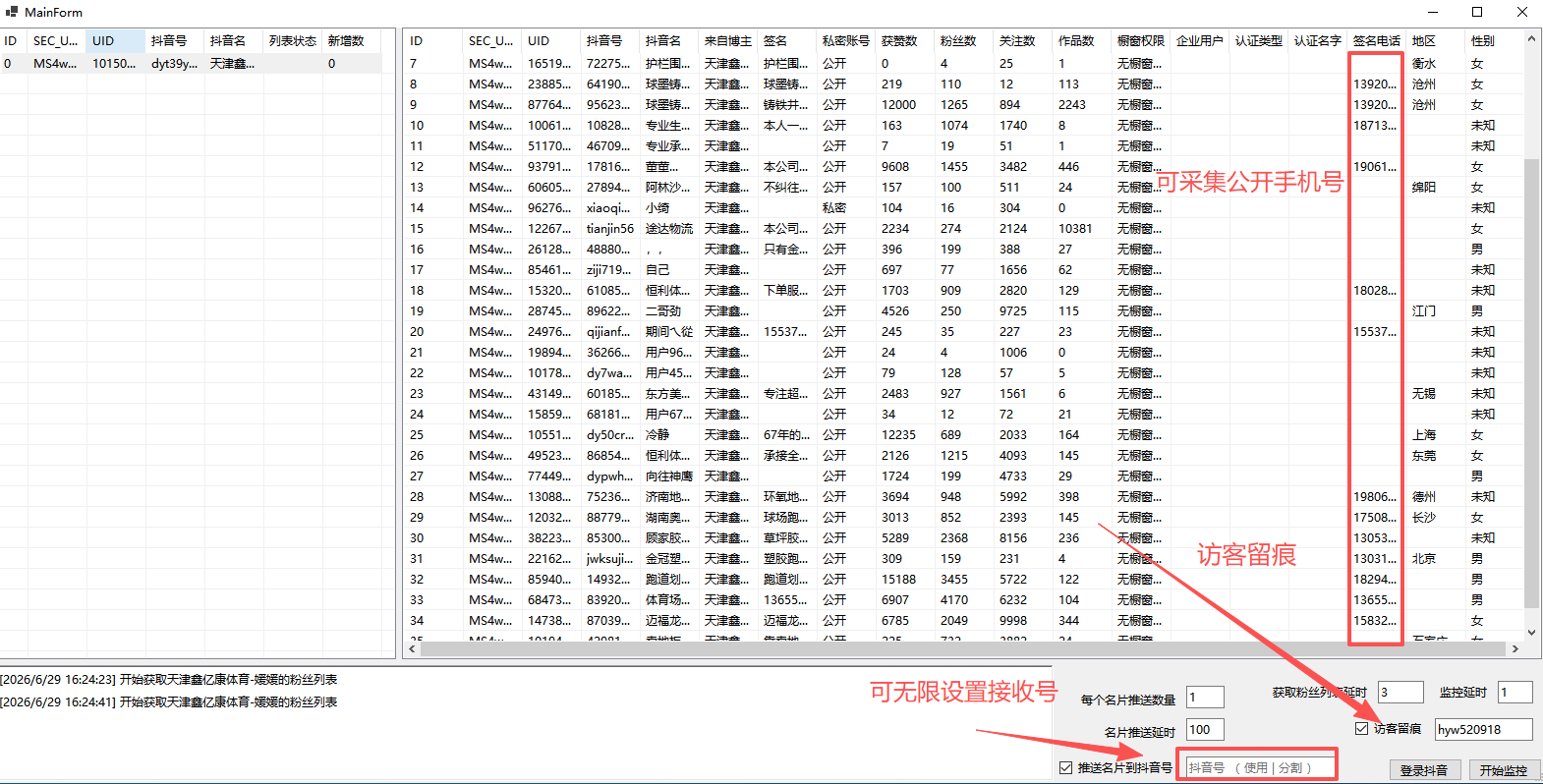
Task: Focus the 监控延时 input field
Action: [x=1514, y=692]
